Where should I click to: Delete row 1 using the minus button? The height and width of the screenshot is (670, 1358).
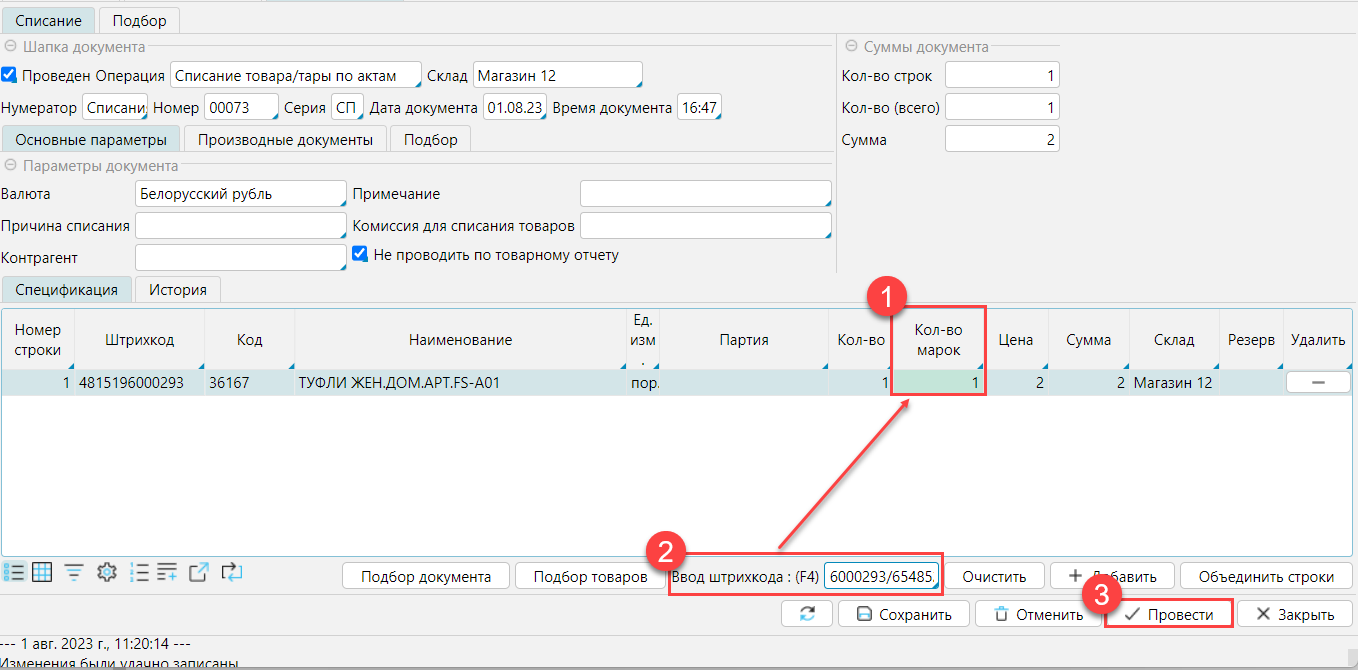coord(1317,382)
